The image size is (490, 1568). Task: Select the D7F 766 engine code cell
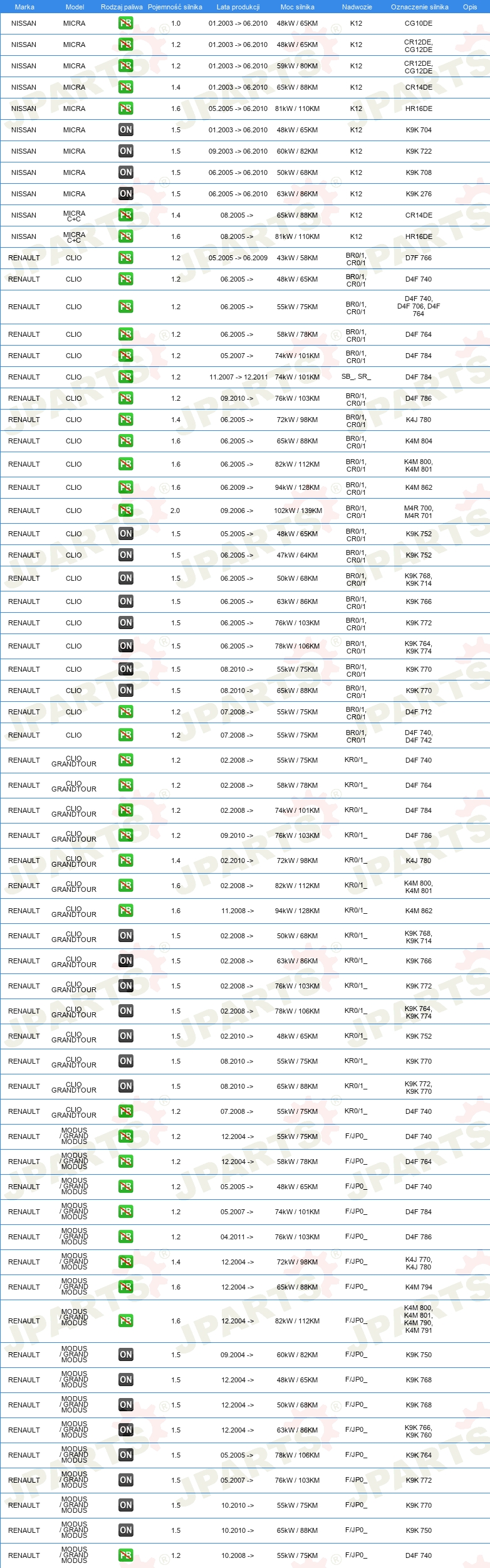click(x=419, y=258)
